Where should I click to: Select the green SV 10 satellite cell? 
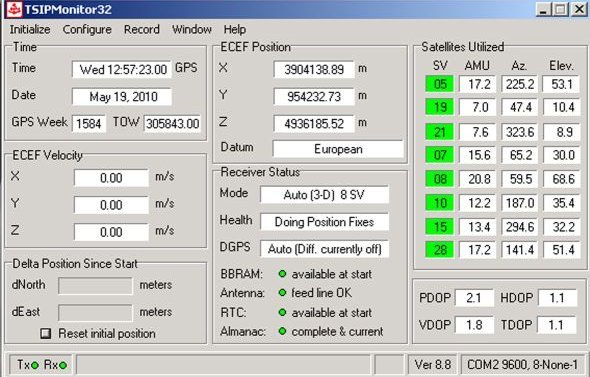[439, 203]
